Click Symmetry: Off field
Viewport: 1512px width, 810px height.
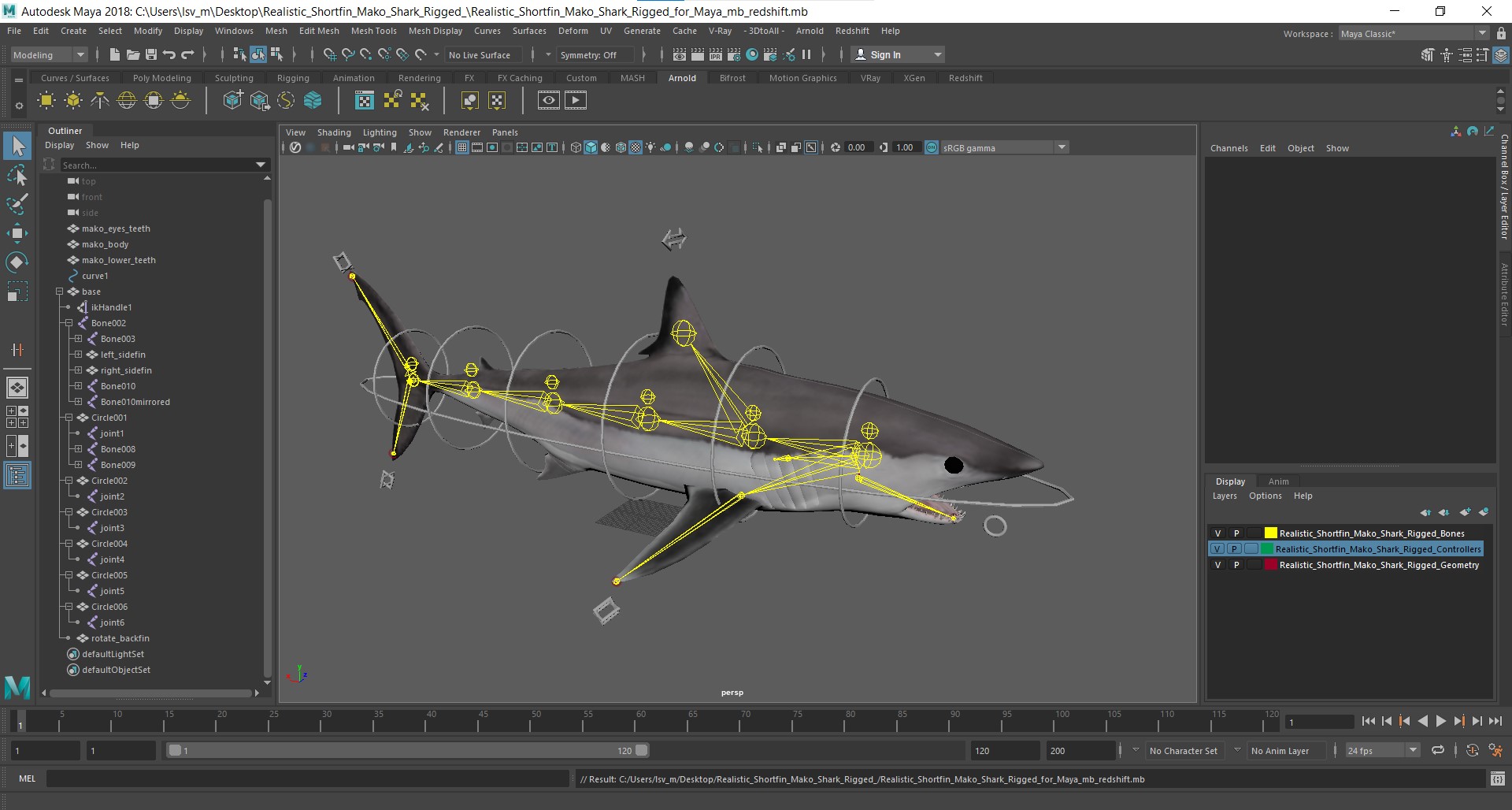pyautogui.click(x=594, y=55)
